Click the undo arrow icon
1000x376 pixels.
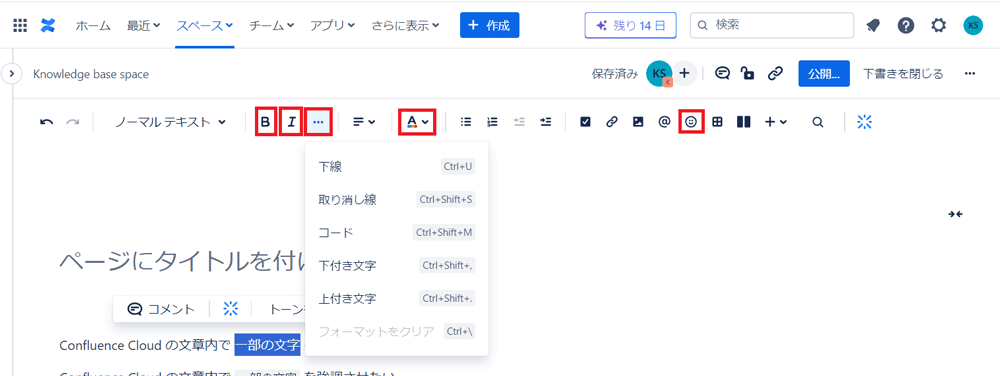tap(47, 122)
